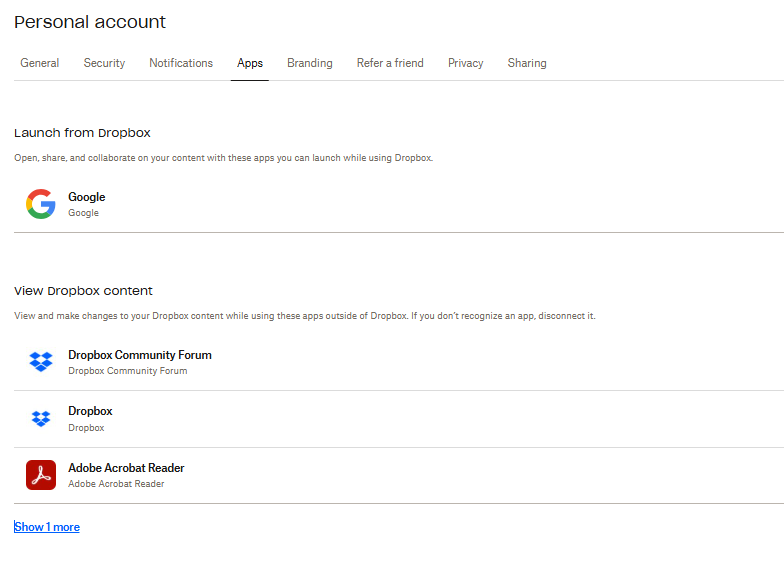This screenshot has height=561, width=784.
Task: Expand list with Show 1 more
Action: click(x=47, y=527)
